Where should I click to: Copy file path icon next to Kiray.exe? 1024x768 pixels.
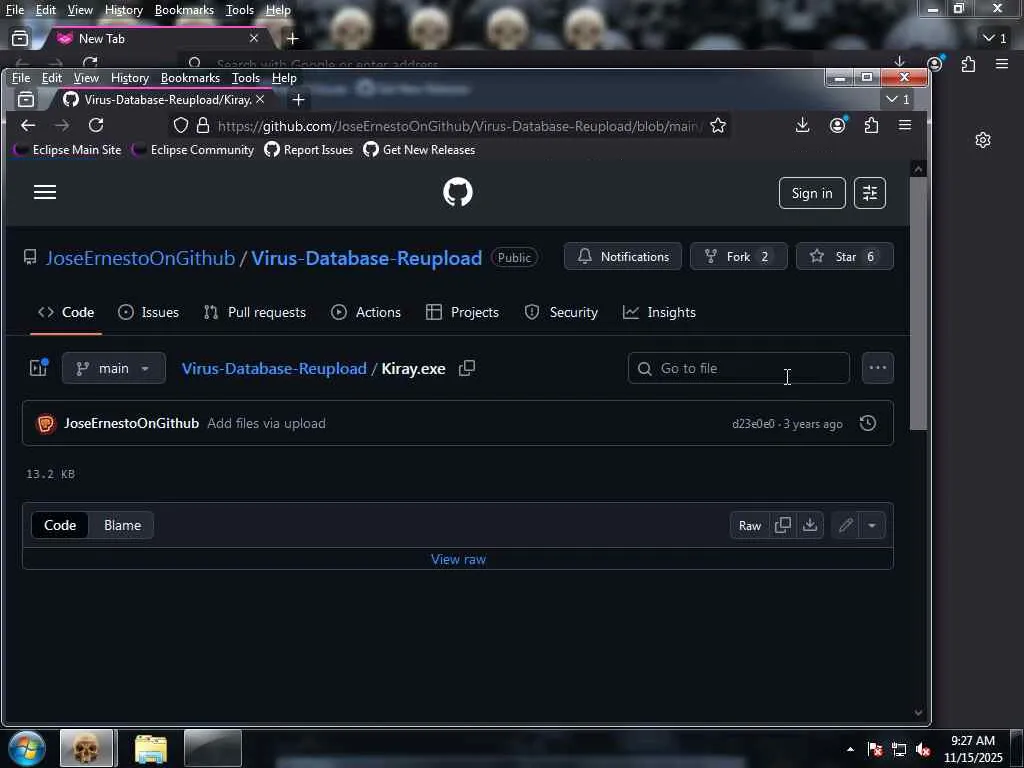(466, 368)
